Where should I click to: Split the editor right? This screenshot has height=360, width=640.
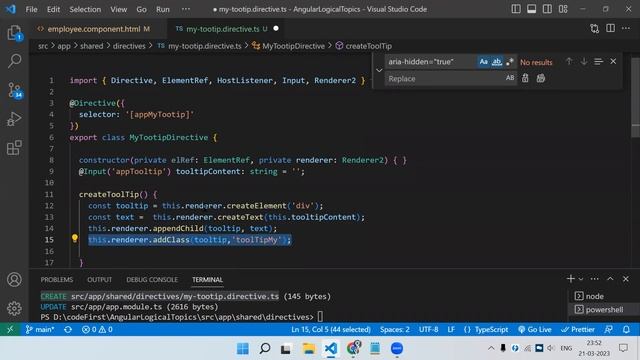coord(610,29)
